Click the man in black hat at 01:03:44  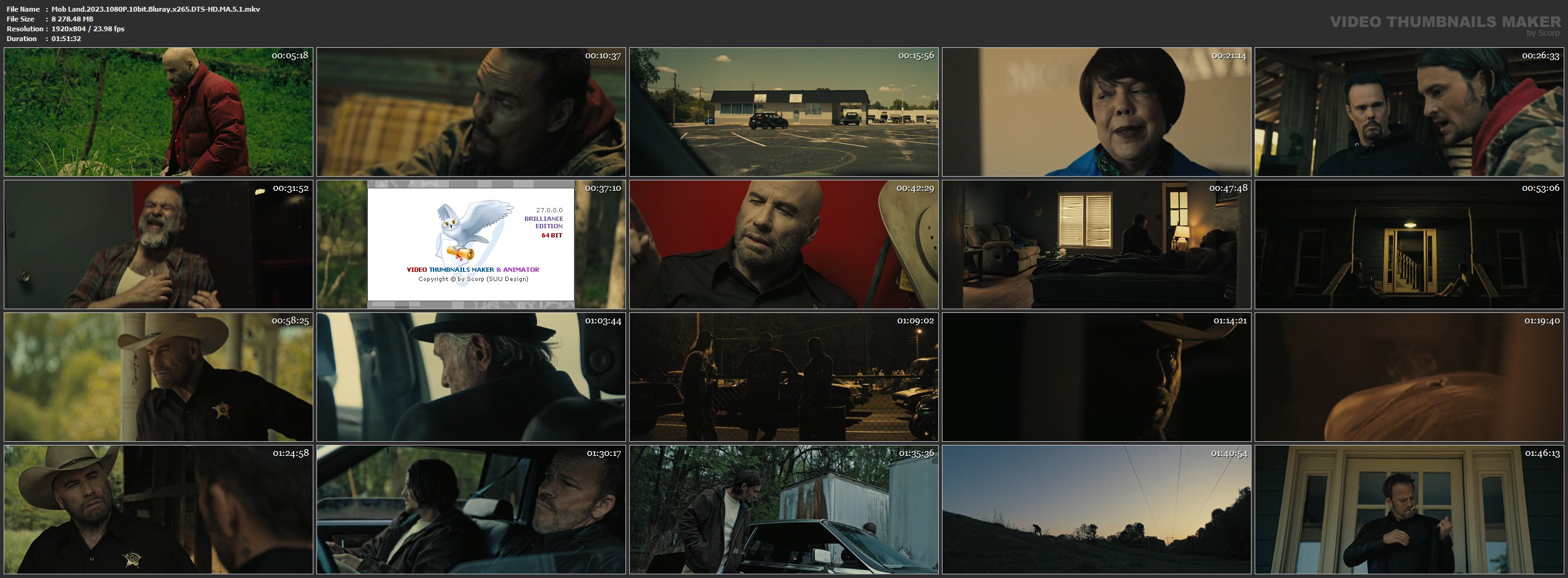(x=470, y=377)
